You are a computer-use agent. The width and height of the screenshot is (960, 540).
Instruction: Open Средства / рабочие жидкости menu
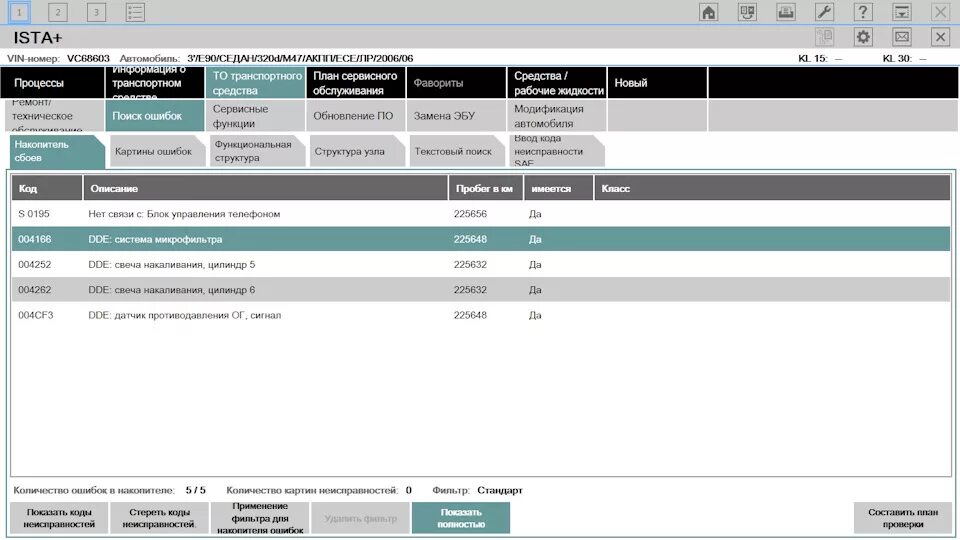coord(557,83)
